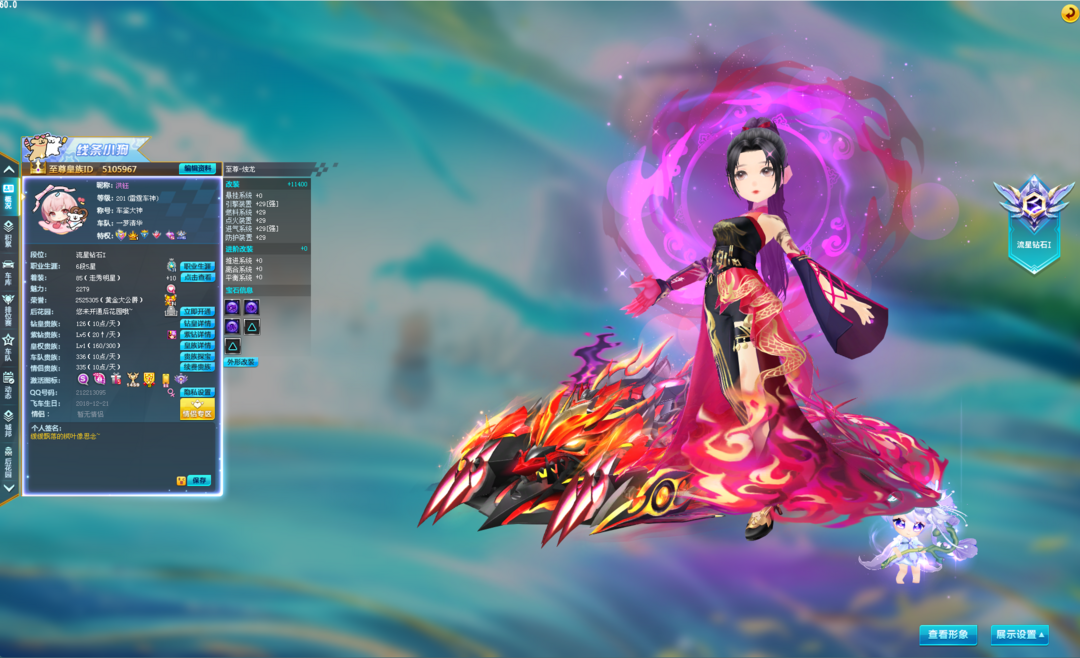The height and width of the screenshot is (658, 1080).
Task: Switch to the 城邦 sidebar tab
Action: pyautogui.click(x=8, y=424)
